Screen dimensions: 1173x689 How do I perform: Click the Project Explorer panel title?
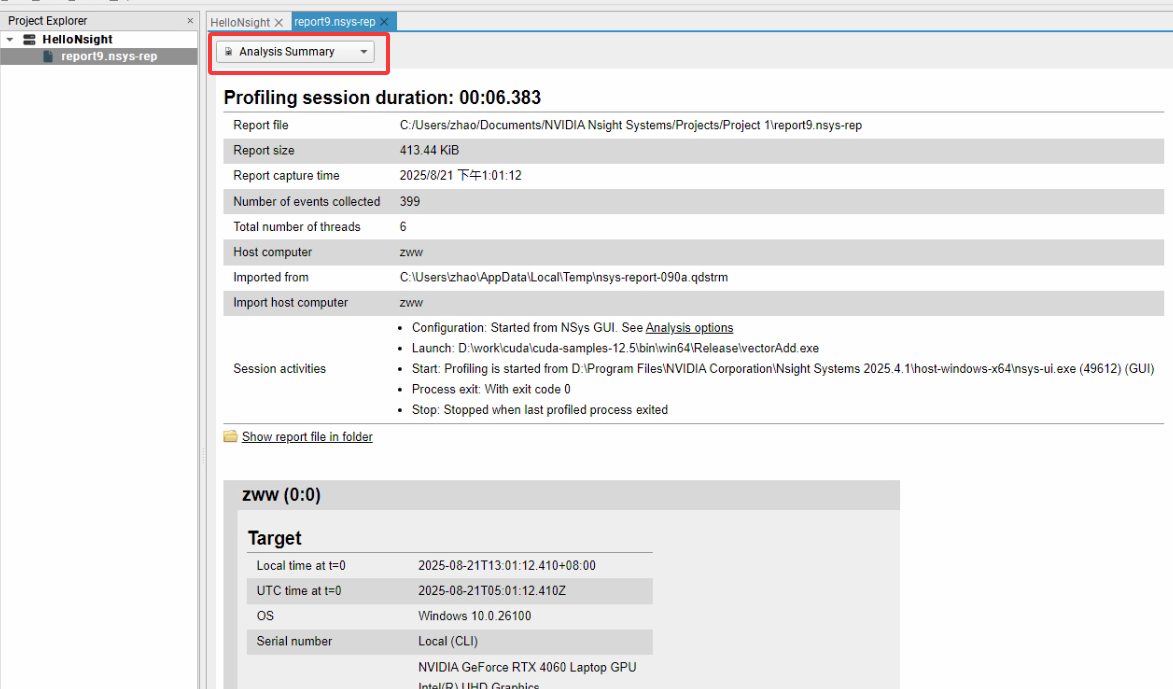coord(47,21)
